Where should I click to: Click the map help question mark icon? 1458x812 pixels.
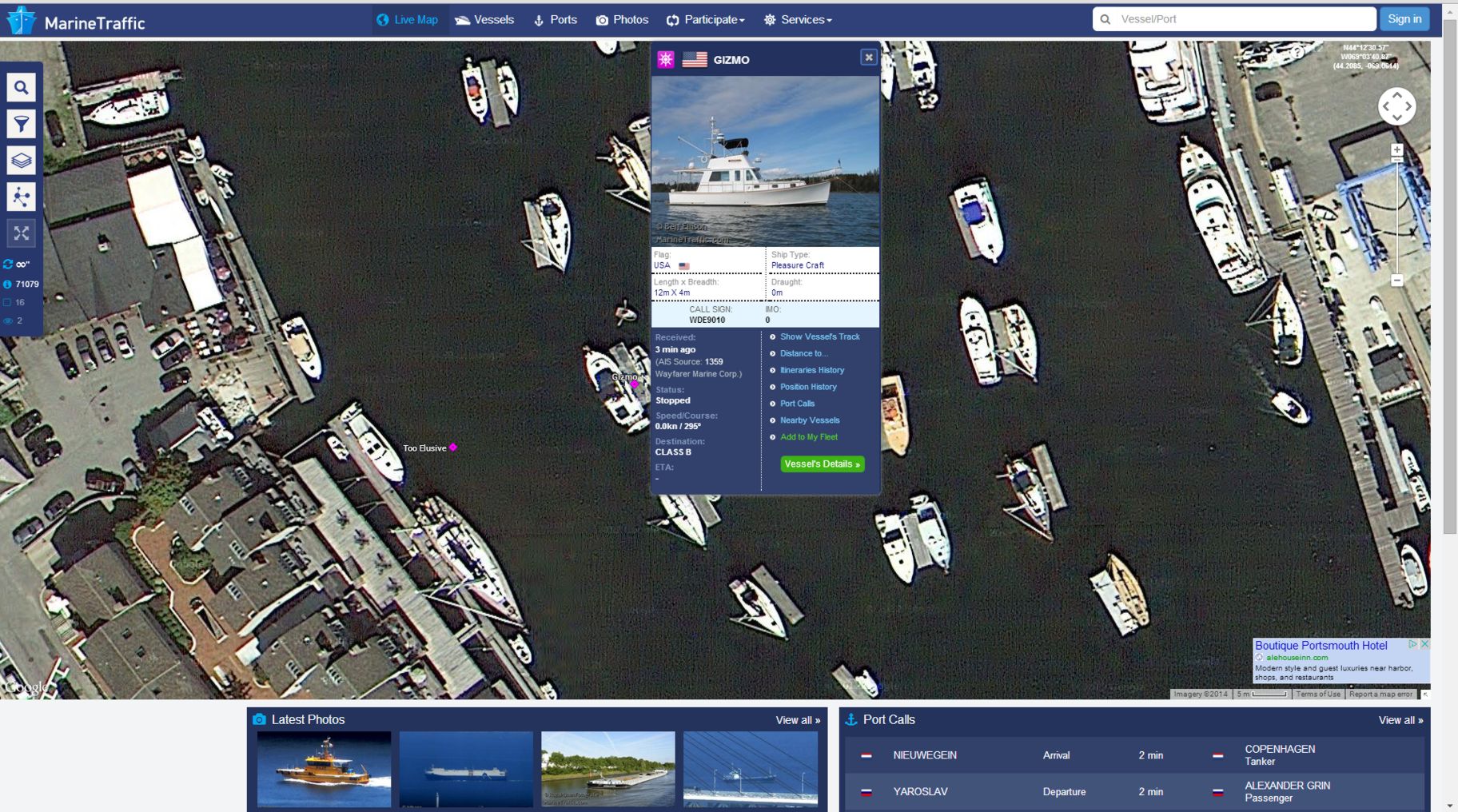[1298, 53]
